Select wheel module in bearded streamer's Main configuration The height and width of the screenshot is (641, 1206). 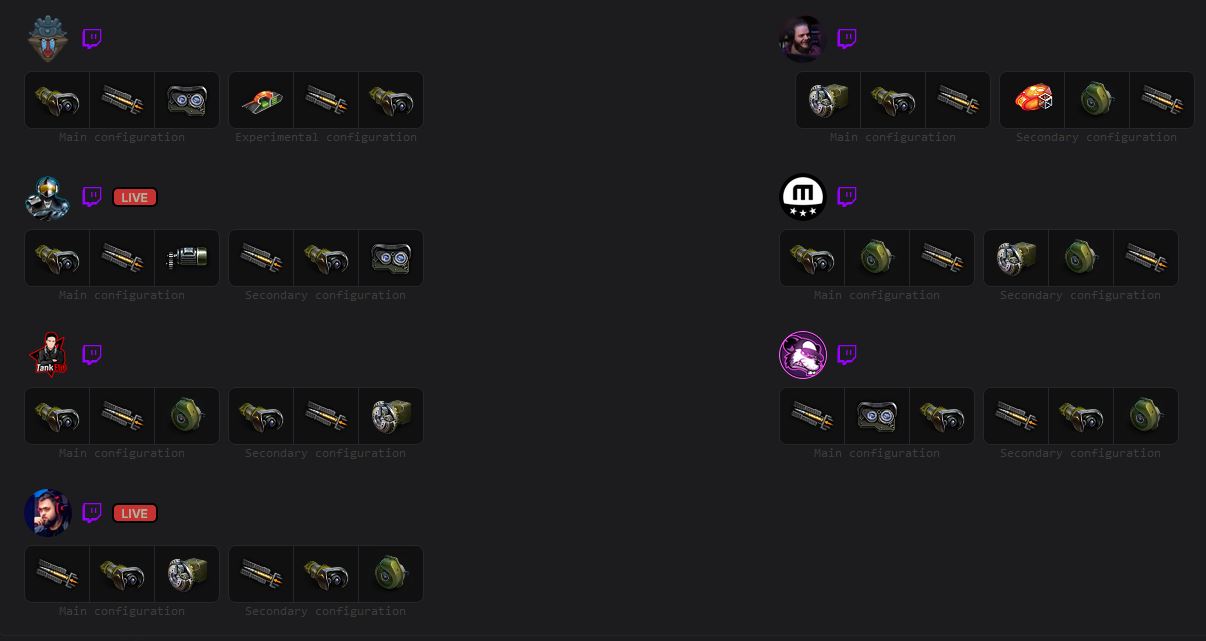tap(828, 100)
